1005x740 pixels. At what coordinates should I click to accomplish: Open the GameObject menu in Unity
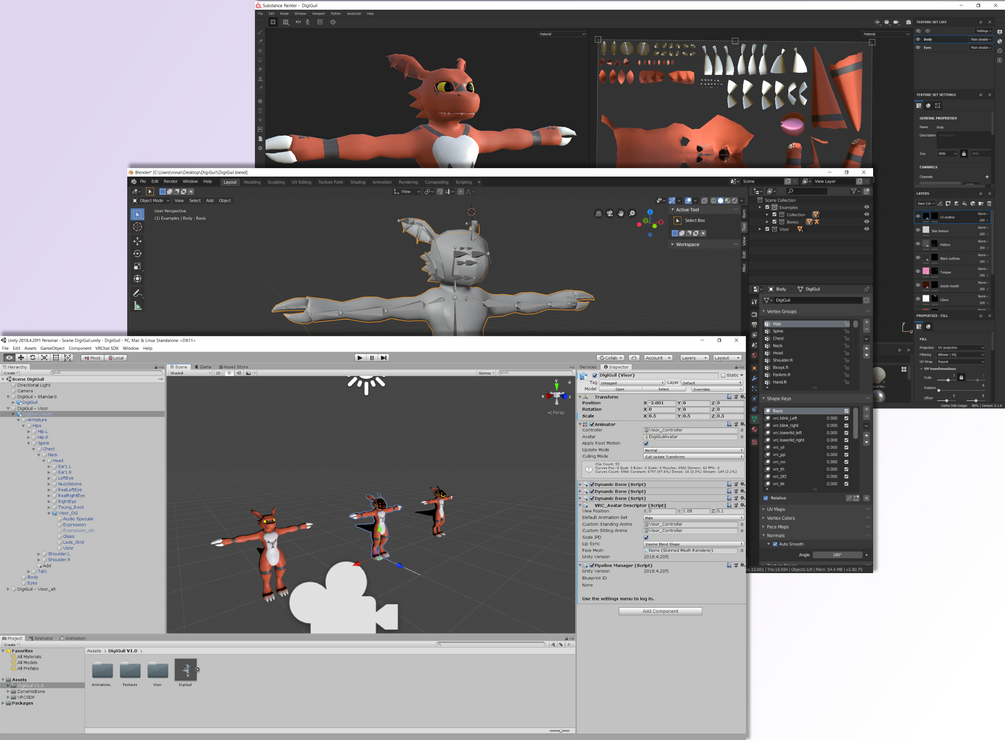click(x=53, y=349)
